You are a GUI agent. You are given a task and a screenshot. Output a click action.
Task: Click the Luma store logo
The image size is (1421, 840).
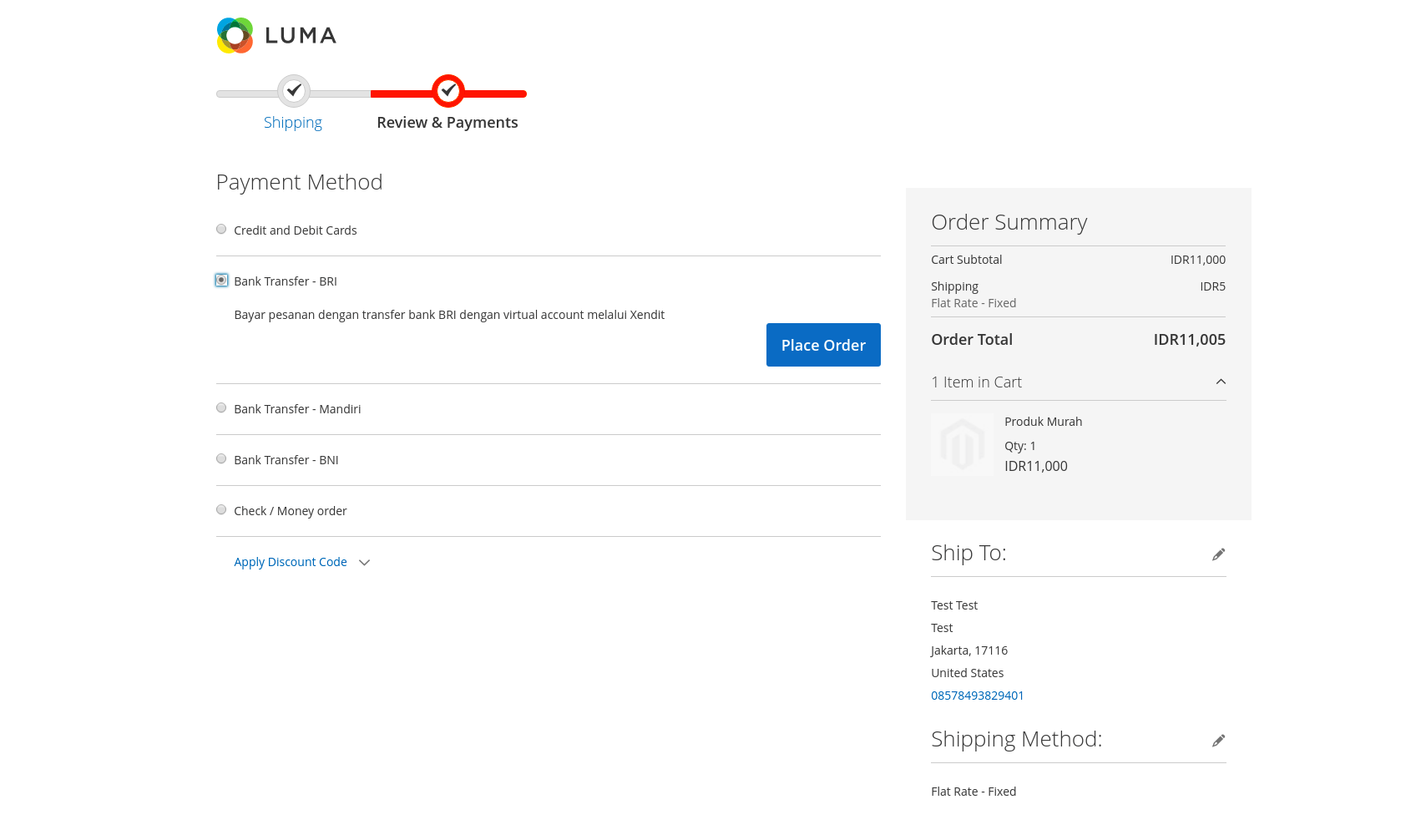(x=275, y=34)
